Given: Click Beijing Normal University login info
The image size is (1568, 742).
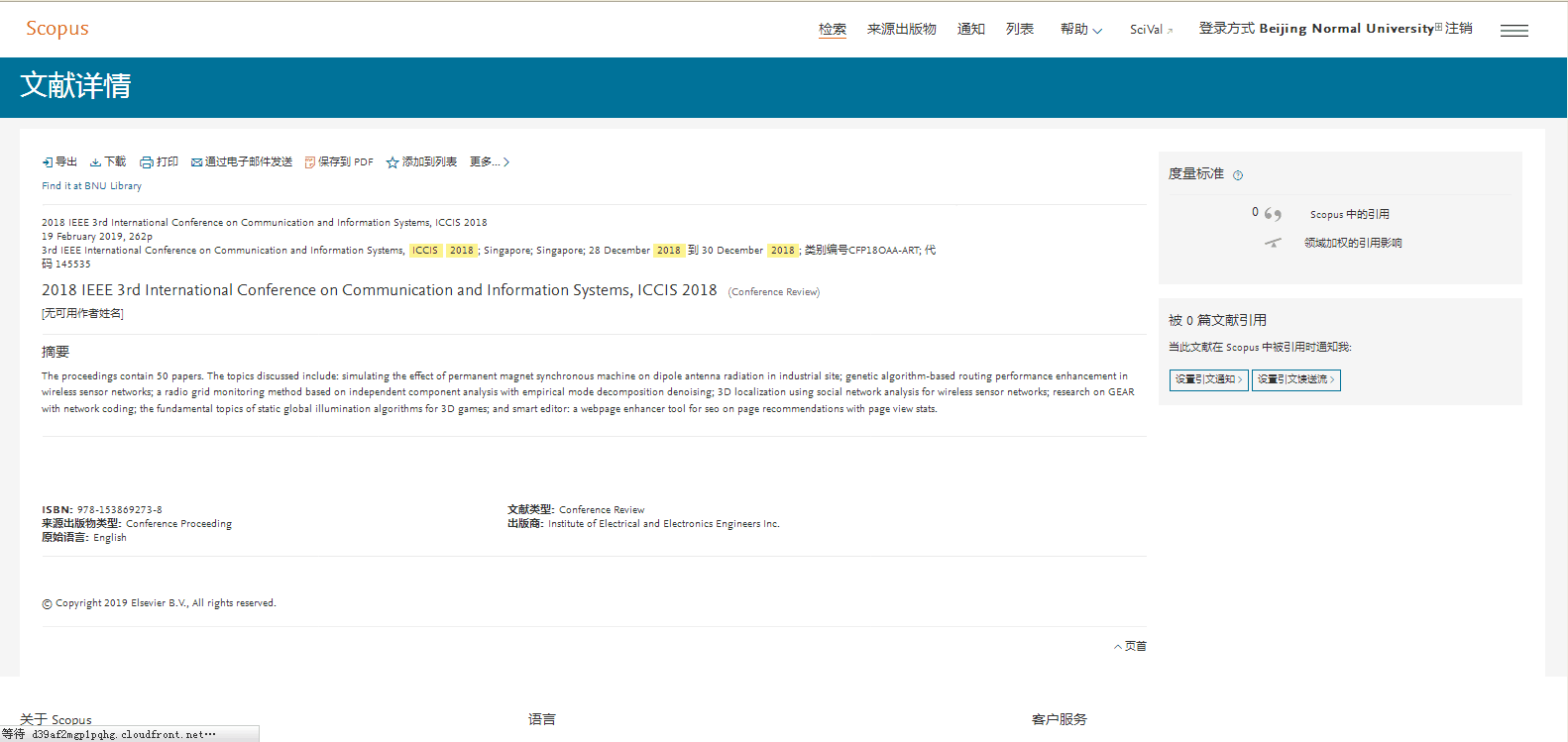Looking at the screenshot, I should [x=1346, y=29].
